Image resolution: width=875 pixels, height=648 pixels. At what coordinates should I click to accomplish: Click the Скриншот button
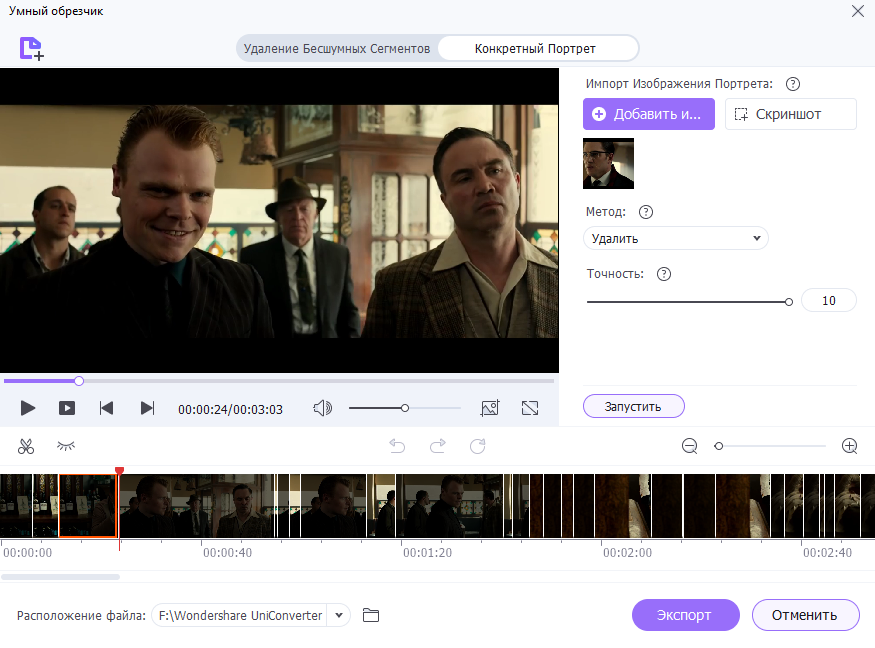click(790, 114)
